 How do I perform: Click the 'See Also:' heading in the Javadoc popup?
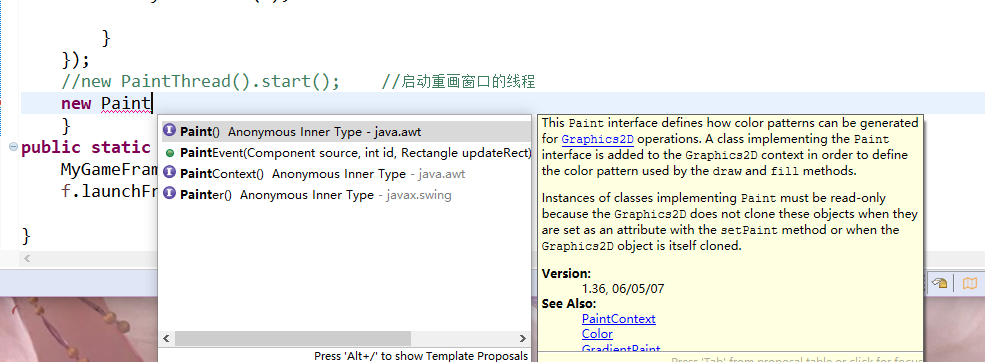(x=569, y=304)
